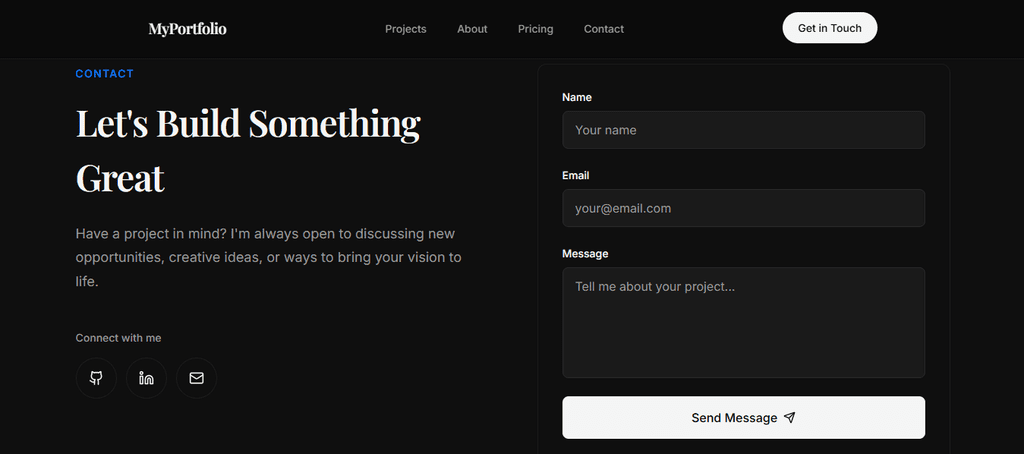Go to the MyPortfolio logo home
The height and width of the screenshot is (454, 1024).
[x=187, y=29]
